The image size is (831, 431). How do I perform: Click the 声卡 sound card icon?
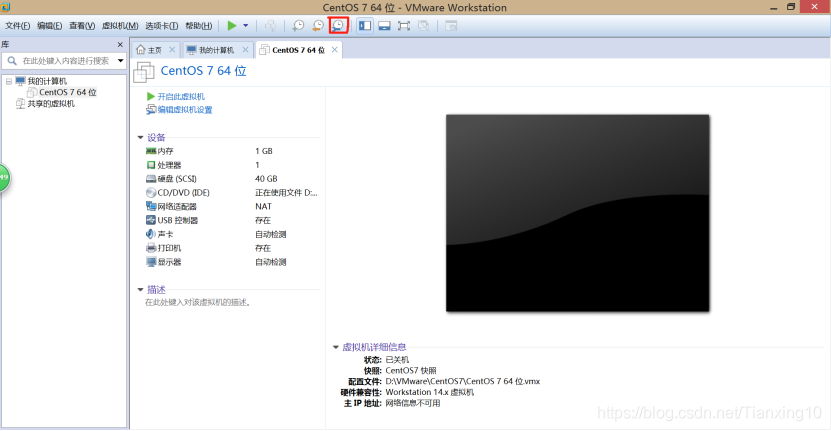point(151,234)
